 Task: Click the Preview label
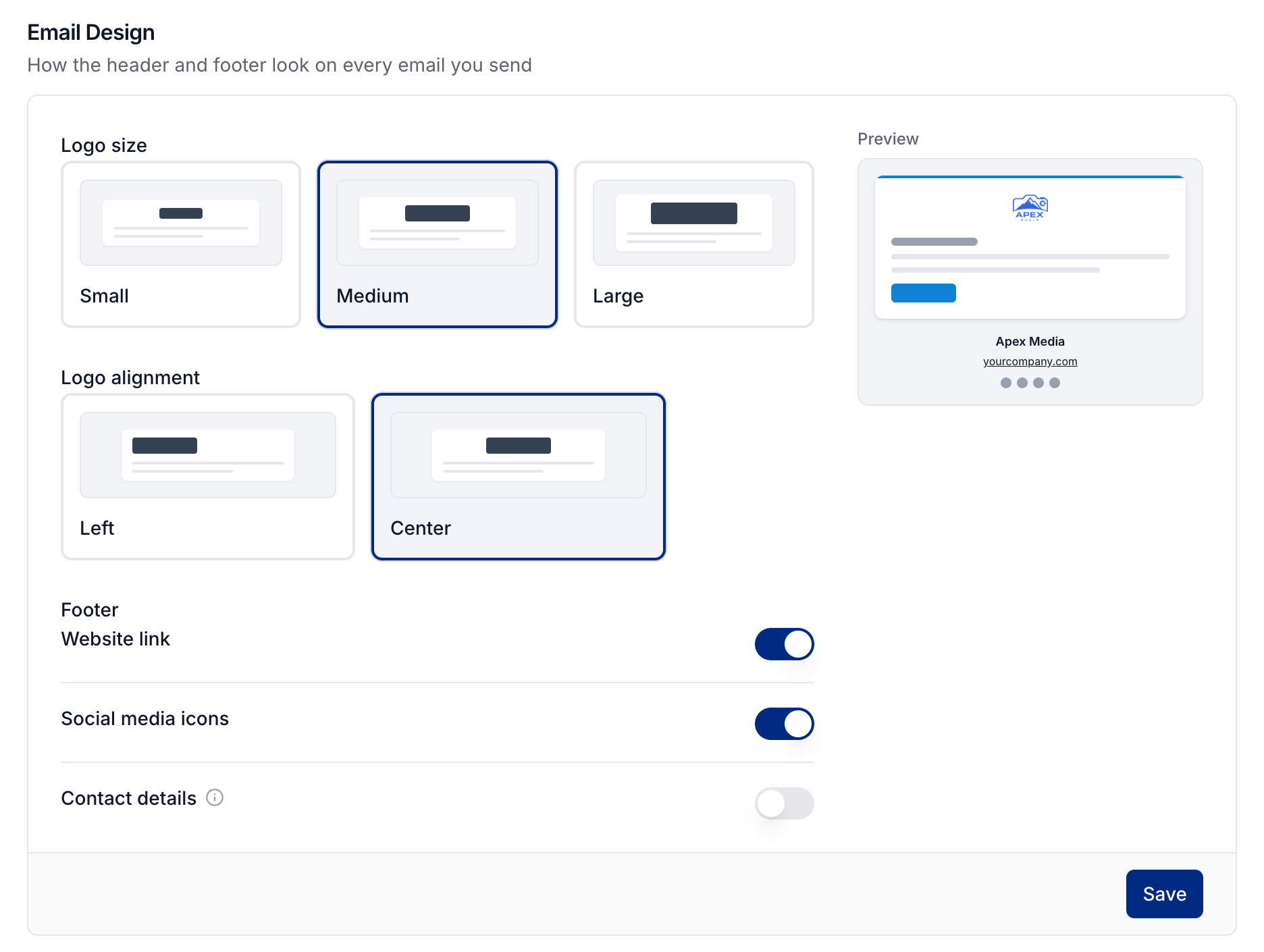[x=888, y=138]
